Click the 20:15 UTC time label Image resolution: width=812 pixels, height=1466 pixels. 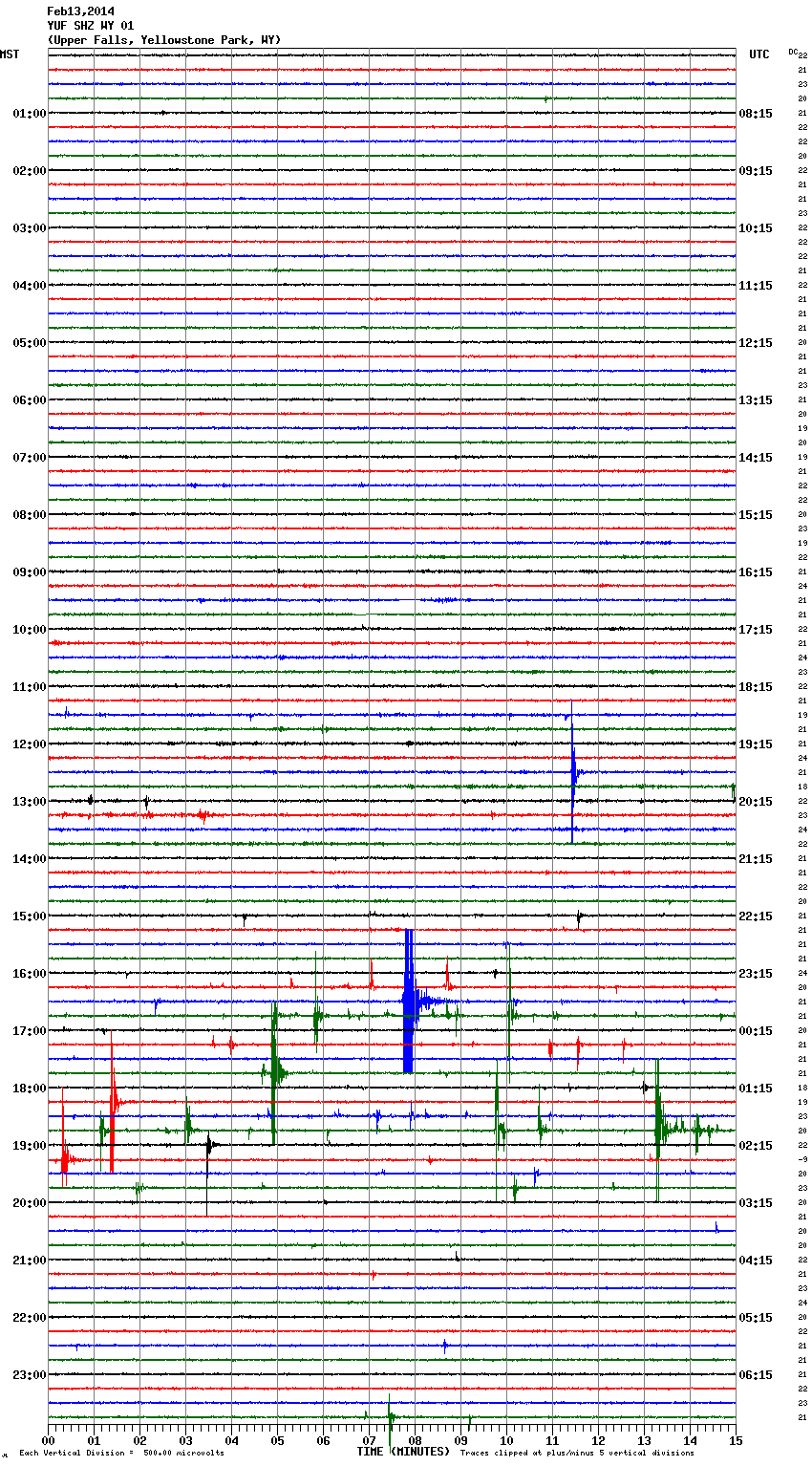tap(756, 802)
